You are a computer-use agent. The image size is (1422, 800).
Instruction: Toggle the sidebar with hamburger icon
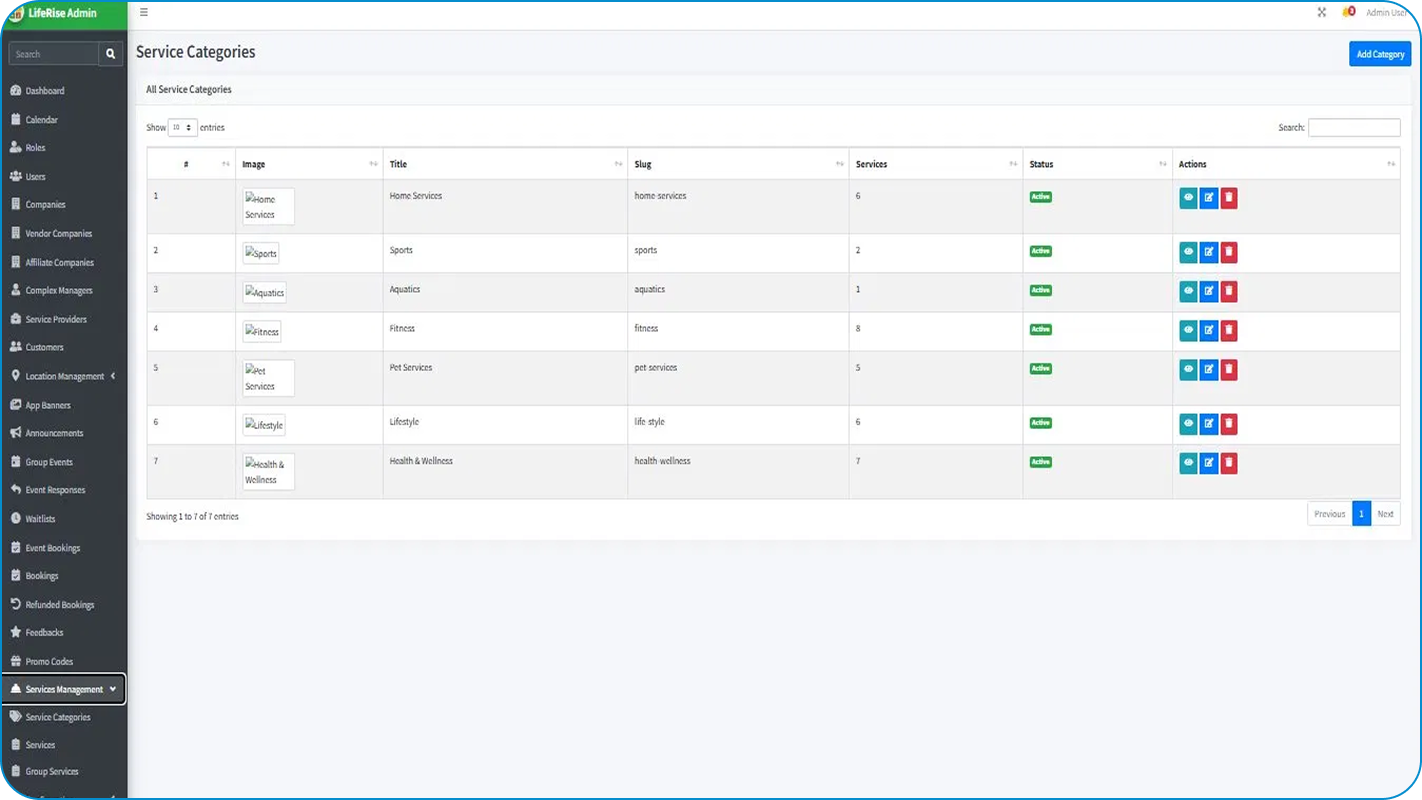(x=144, y=13)
